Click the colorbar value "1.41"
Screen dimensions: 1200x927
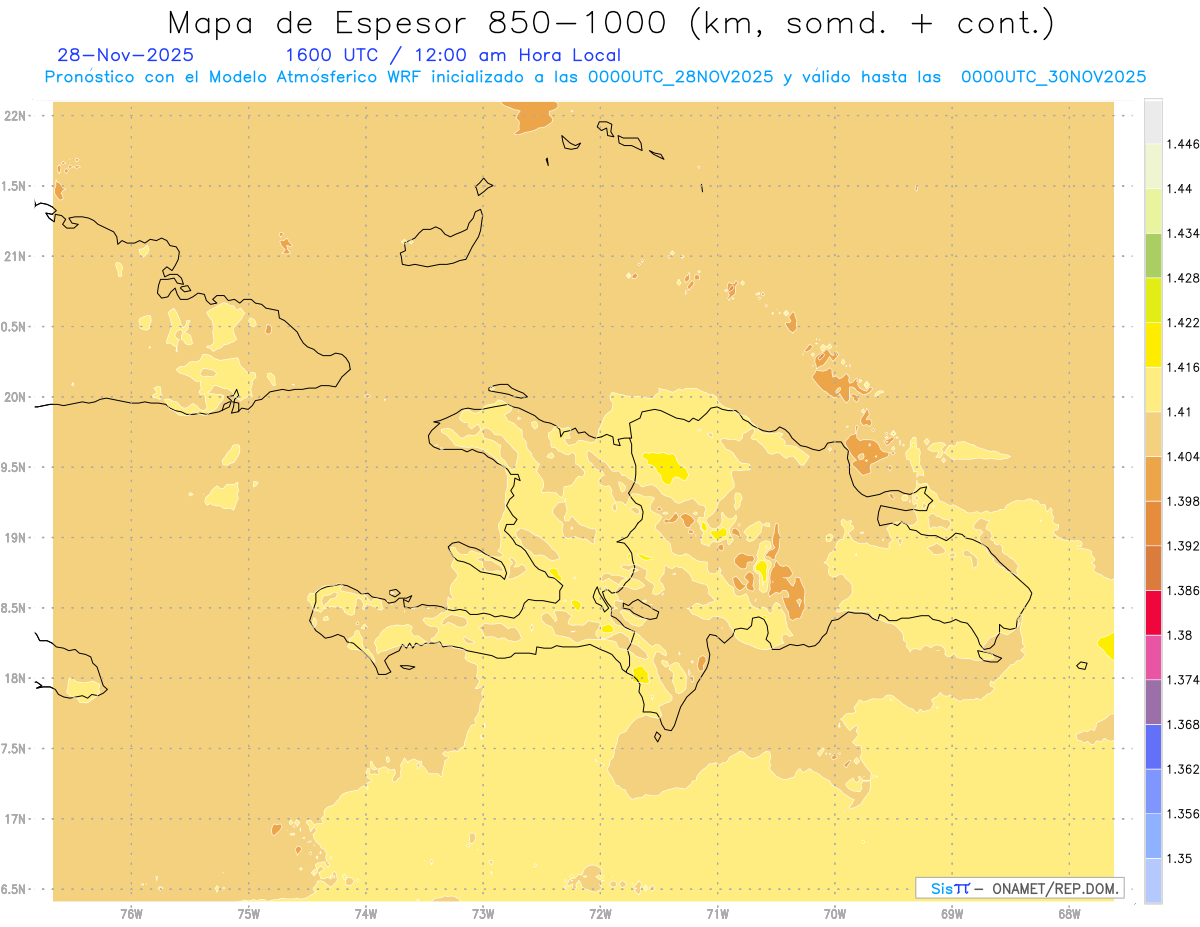(1180, 412)
